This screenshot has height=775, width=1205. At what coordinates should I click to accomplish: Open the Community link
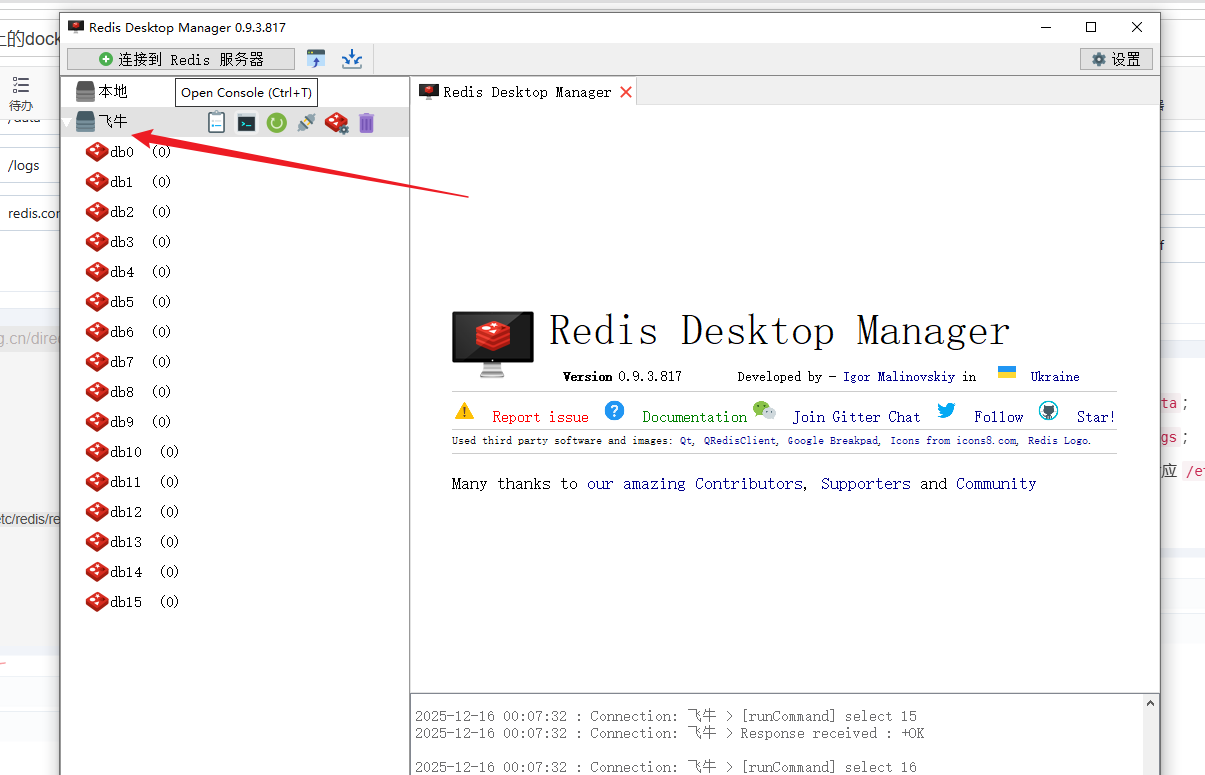996,484
